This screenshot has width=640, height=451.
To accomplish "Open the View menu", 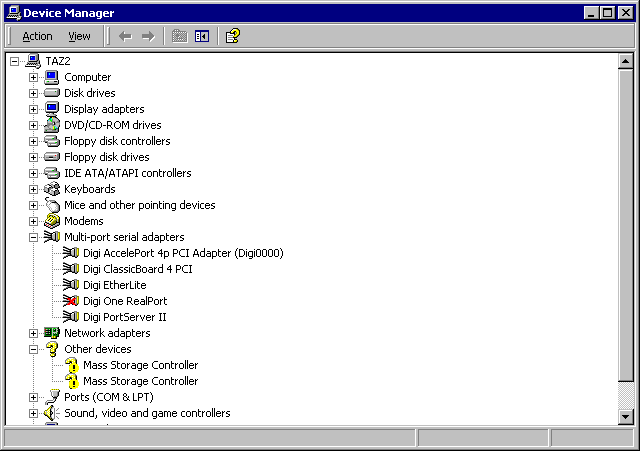I will pyautogui.click(x=79, y=36).
